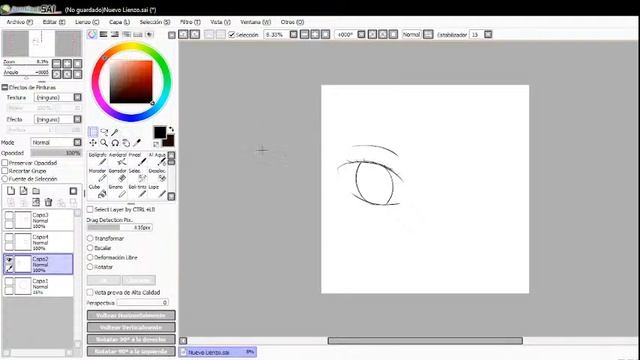The image size is (640, 360).
Task: Select the hand pan tool
Action: 126,142
